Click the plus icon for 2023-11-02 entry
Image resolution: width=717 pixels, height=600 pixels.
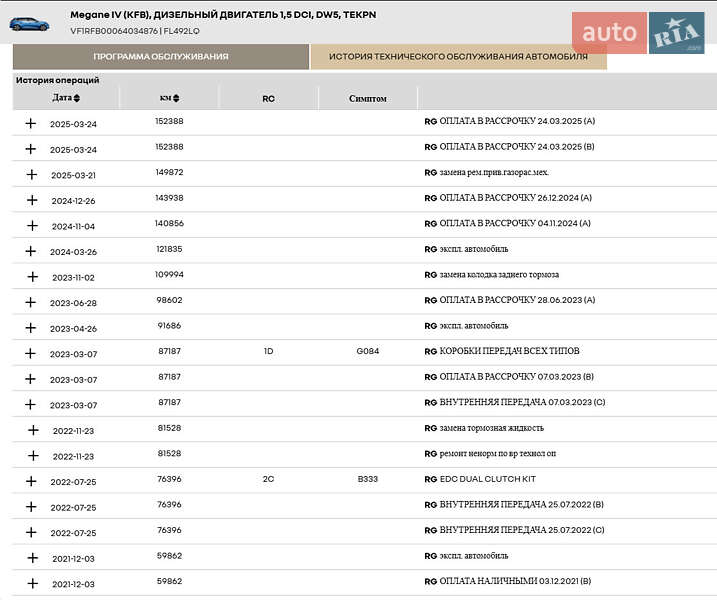[x=31, y=276]
